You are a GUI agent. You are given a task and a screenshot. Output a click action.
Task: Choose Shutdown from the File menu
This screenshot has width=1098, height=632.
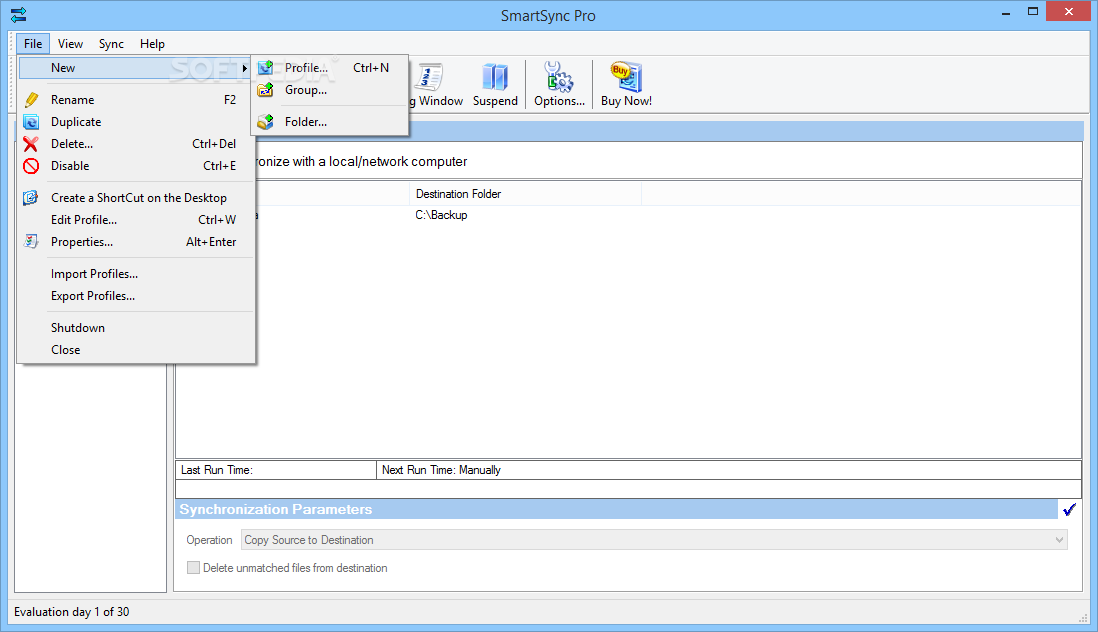135,328
